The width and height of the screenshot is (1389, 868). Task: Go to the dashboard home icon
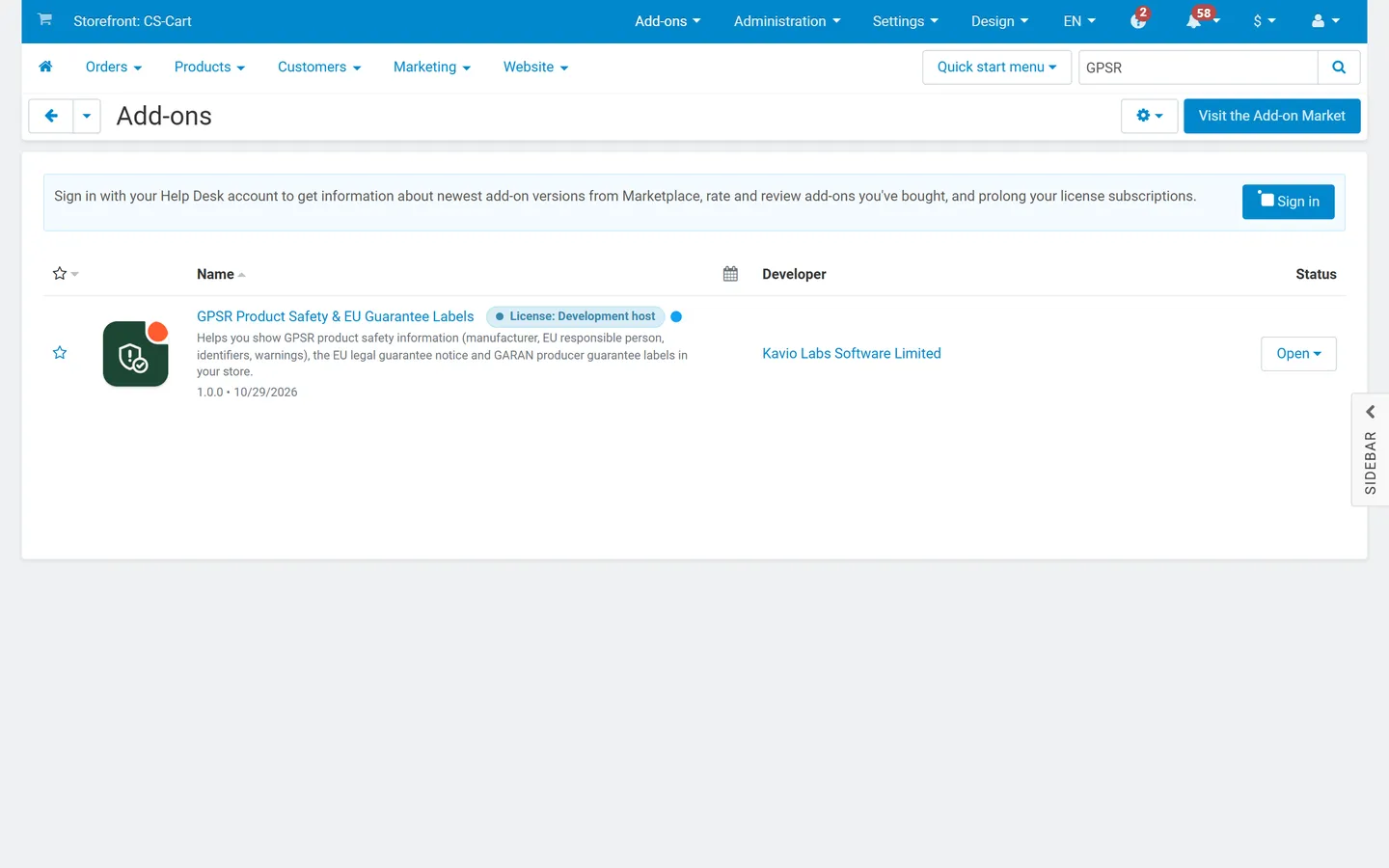[x=45, y=67]
